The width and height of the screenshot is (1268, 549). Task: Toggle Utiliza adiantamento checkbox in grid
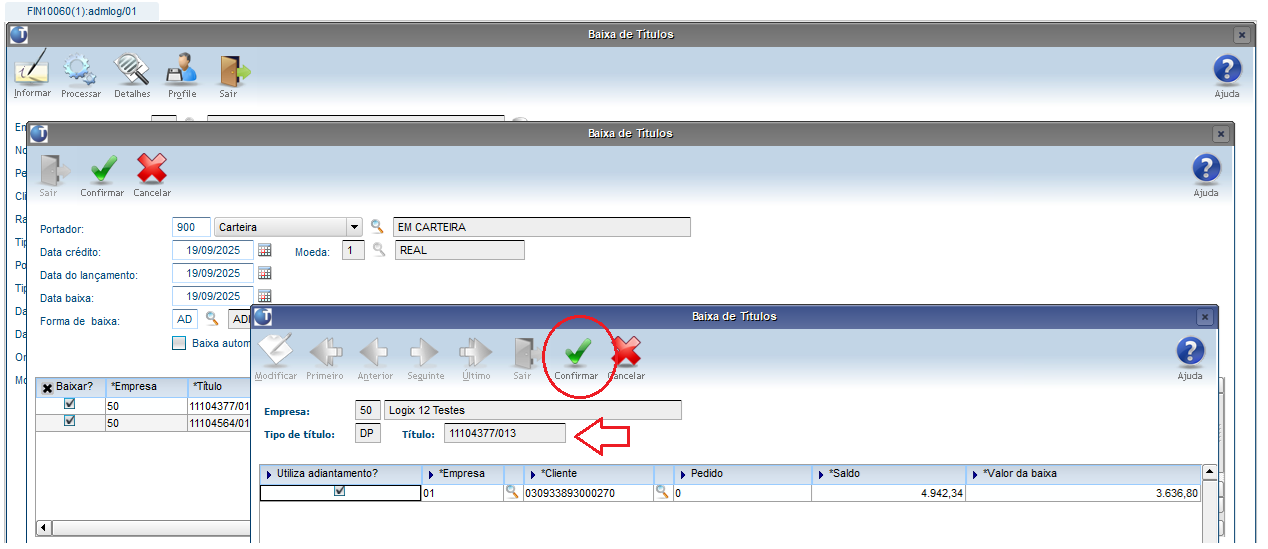point(339,491)
